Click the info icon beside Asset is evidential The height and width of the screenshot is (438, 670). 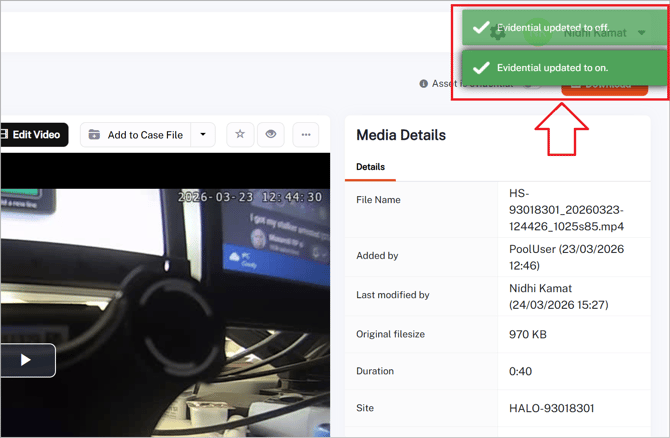click(423, 84)
